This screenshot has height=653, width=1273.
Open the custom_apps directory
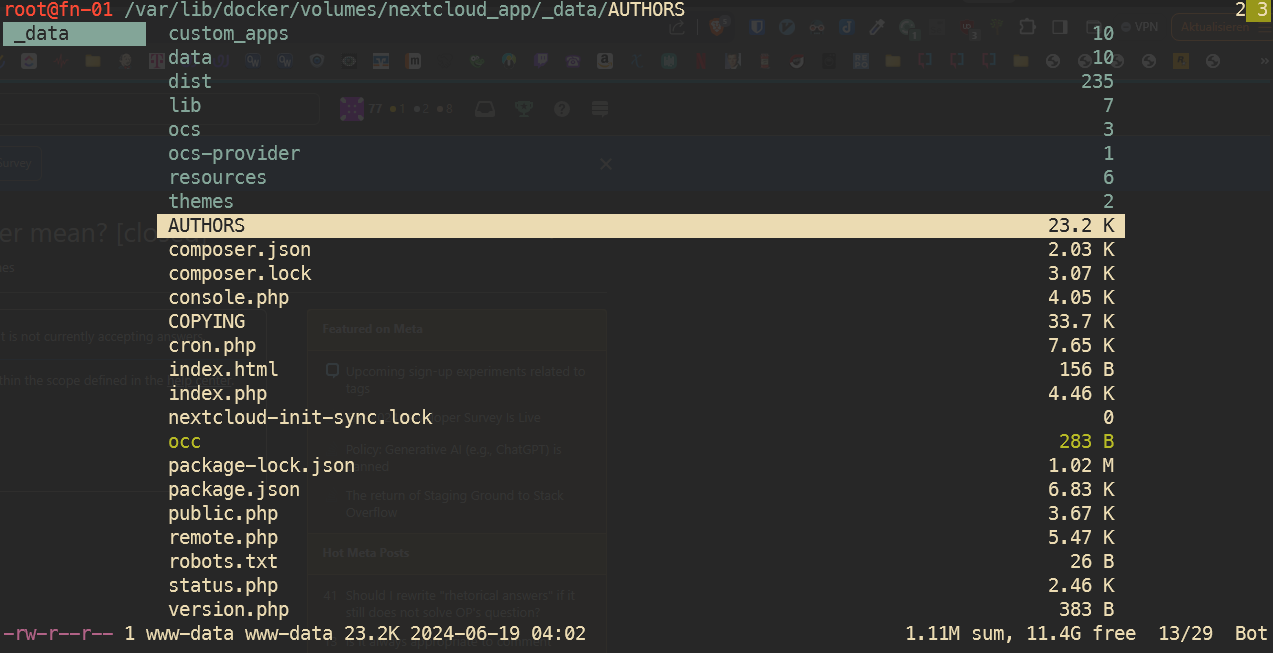coord(228,34)
